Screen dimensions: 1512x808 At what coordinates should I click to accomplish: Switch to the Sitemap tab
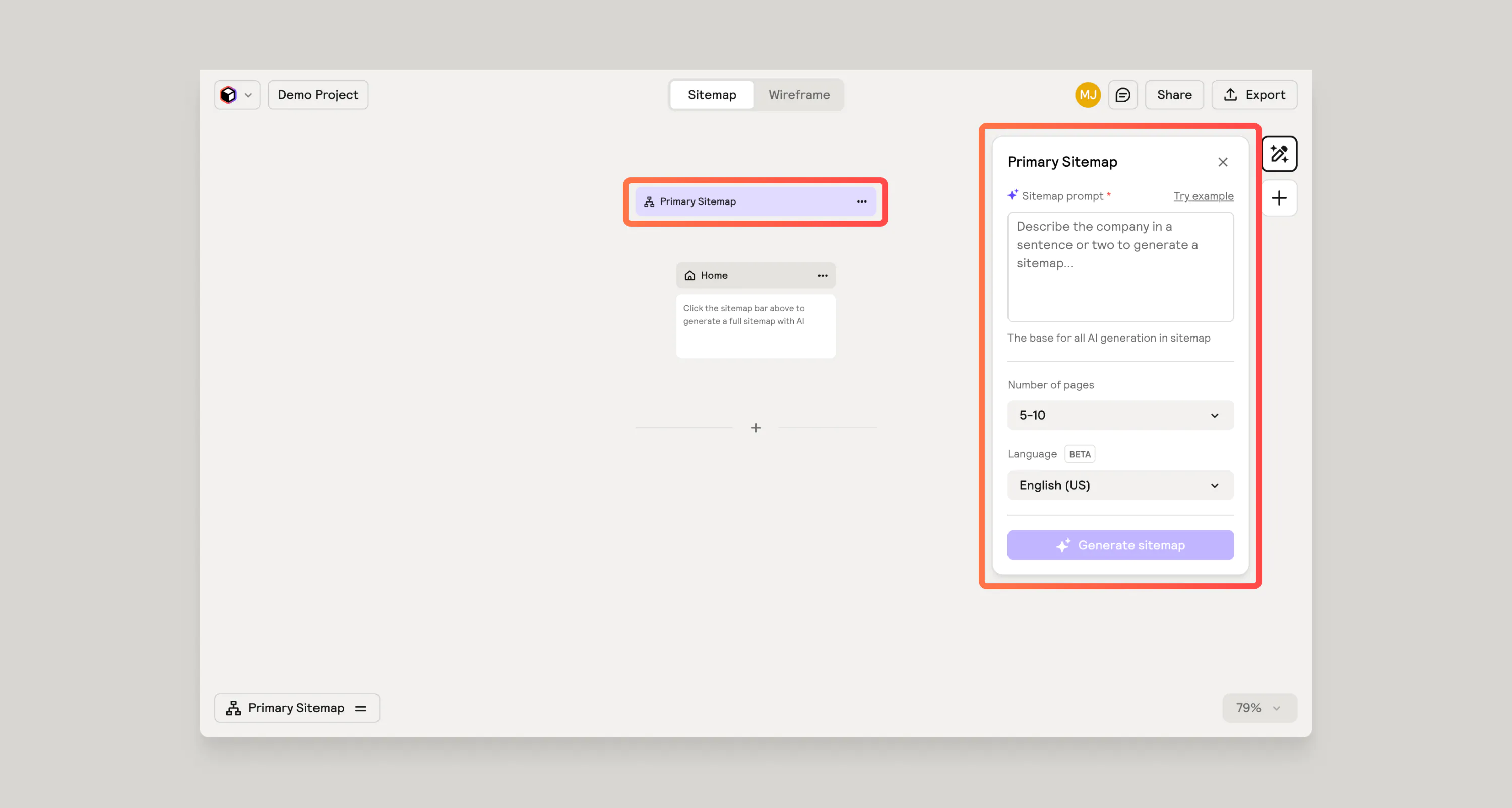(x=711, y=95)
